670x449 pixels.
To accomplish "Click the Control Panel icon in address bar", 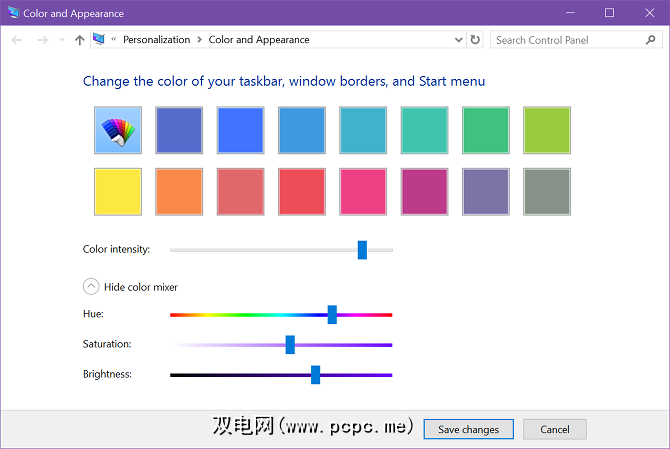I will (99, 39).
